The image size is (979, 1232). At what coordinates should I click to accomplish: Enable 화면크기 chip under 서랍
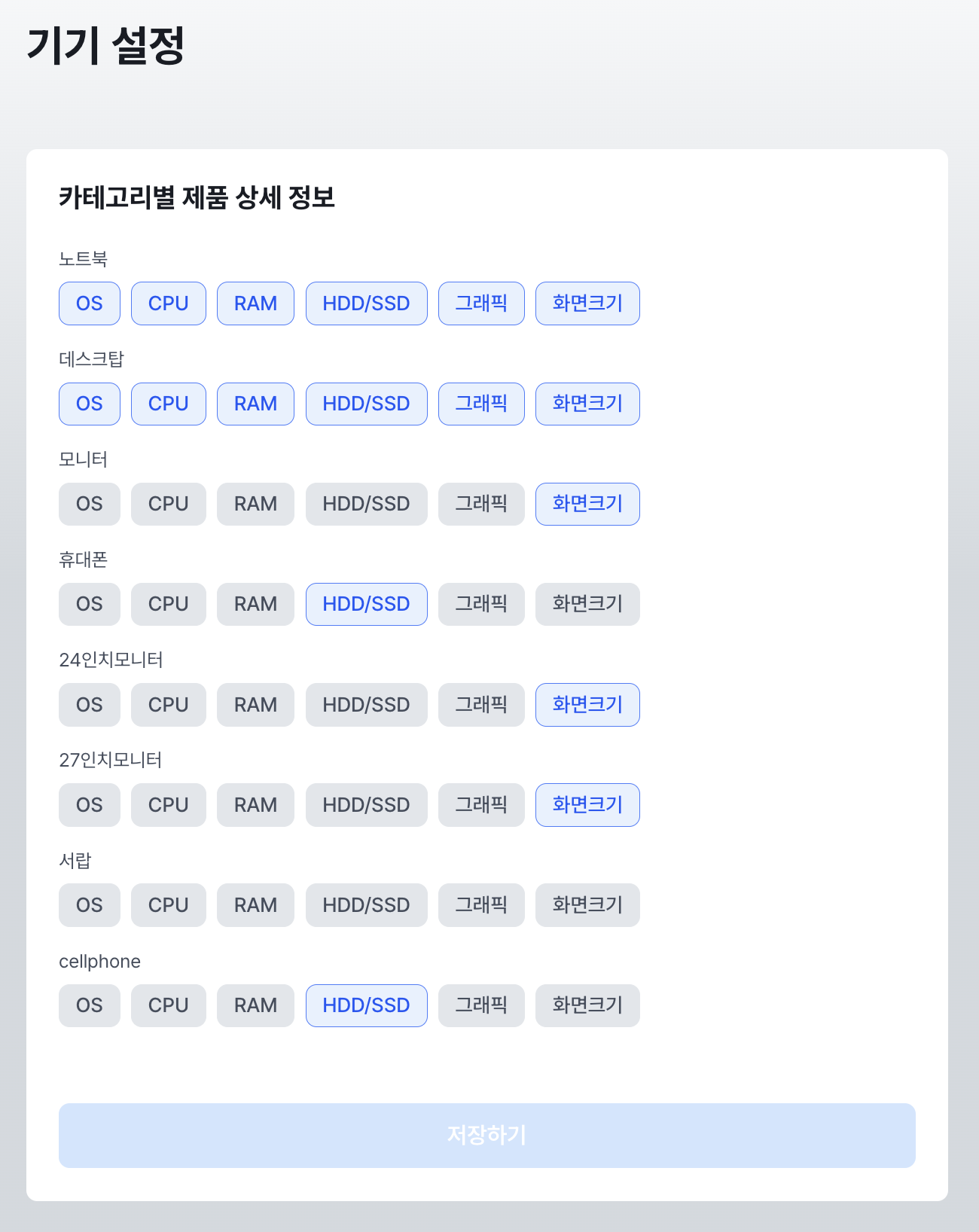587,905
